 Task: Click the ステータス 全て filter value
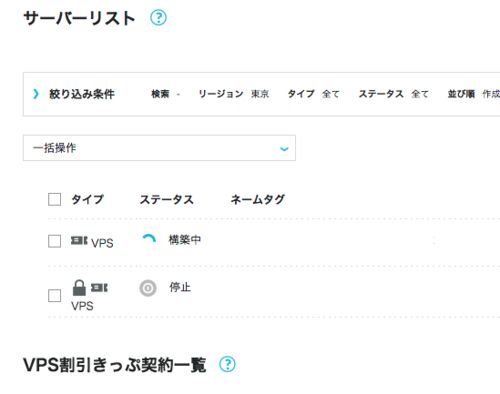[x=420, y=94]
